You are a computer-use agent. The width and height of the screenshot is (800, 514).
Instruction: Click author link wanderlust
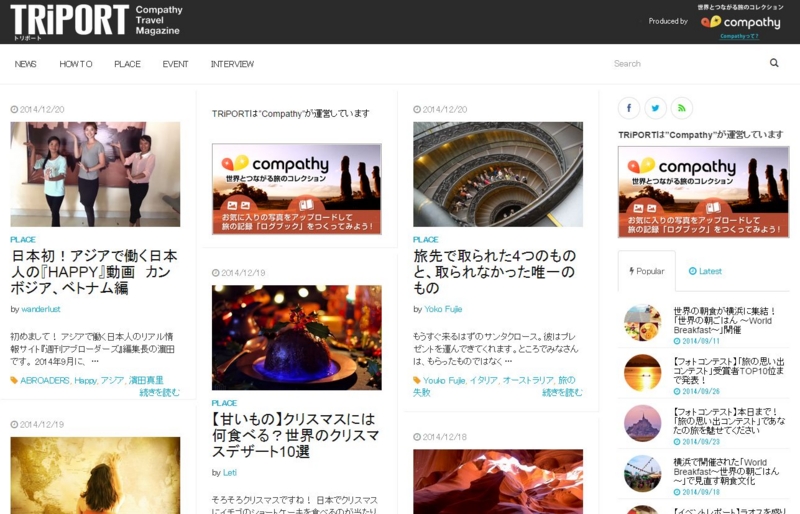[x=41, y=309]
